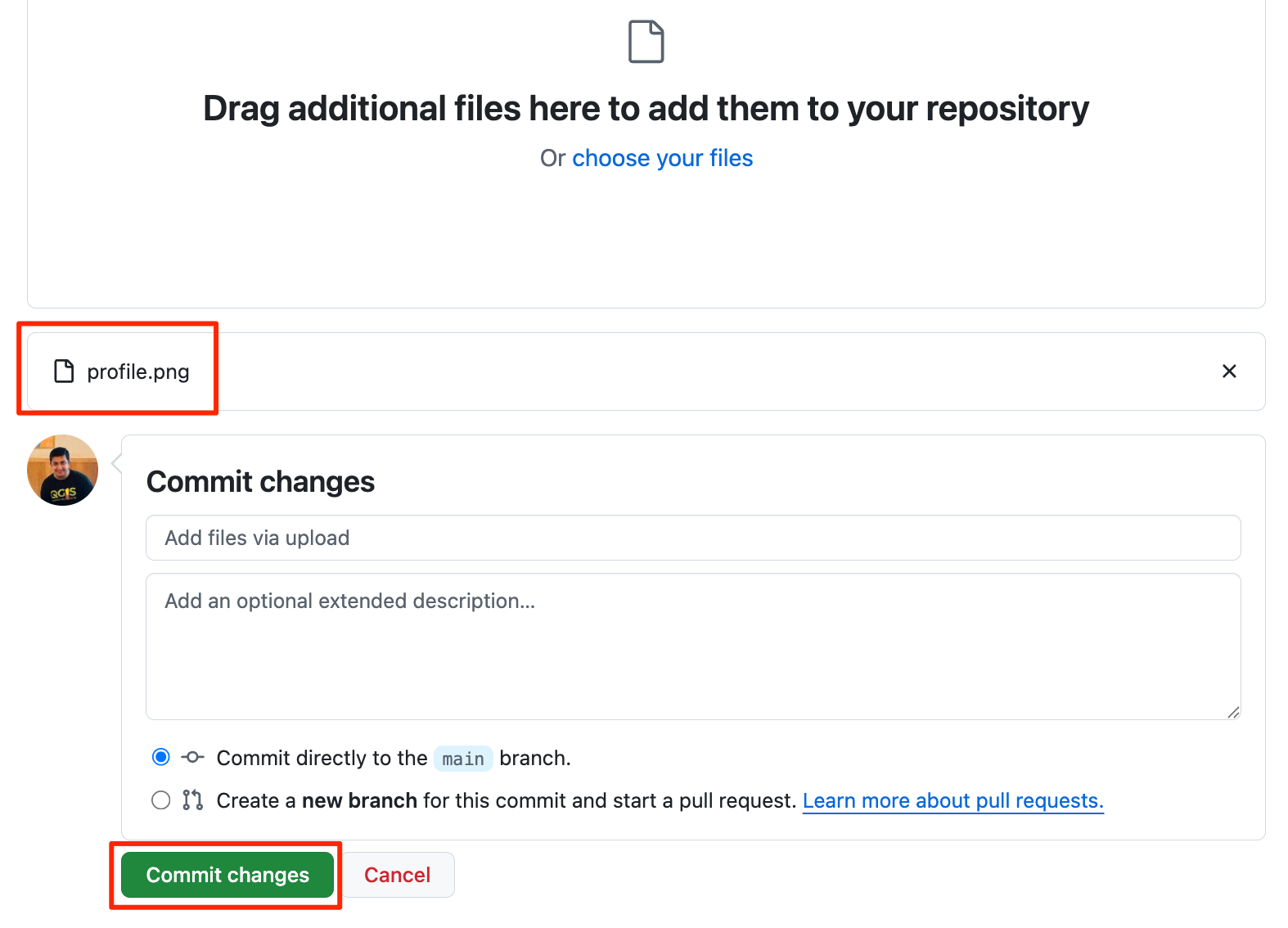Viewport: 1288px width, 928px height.
Task: Click the "Commit changes" section heading
Action: point(260,482)
